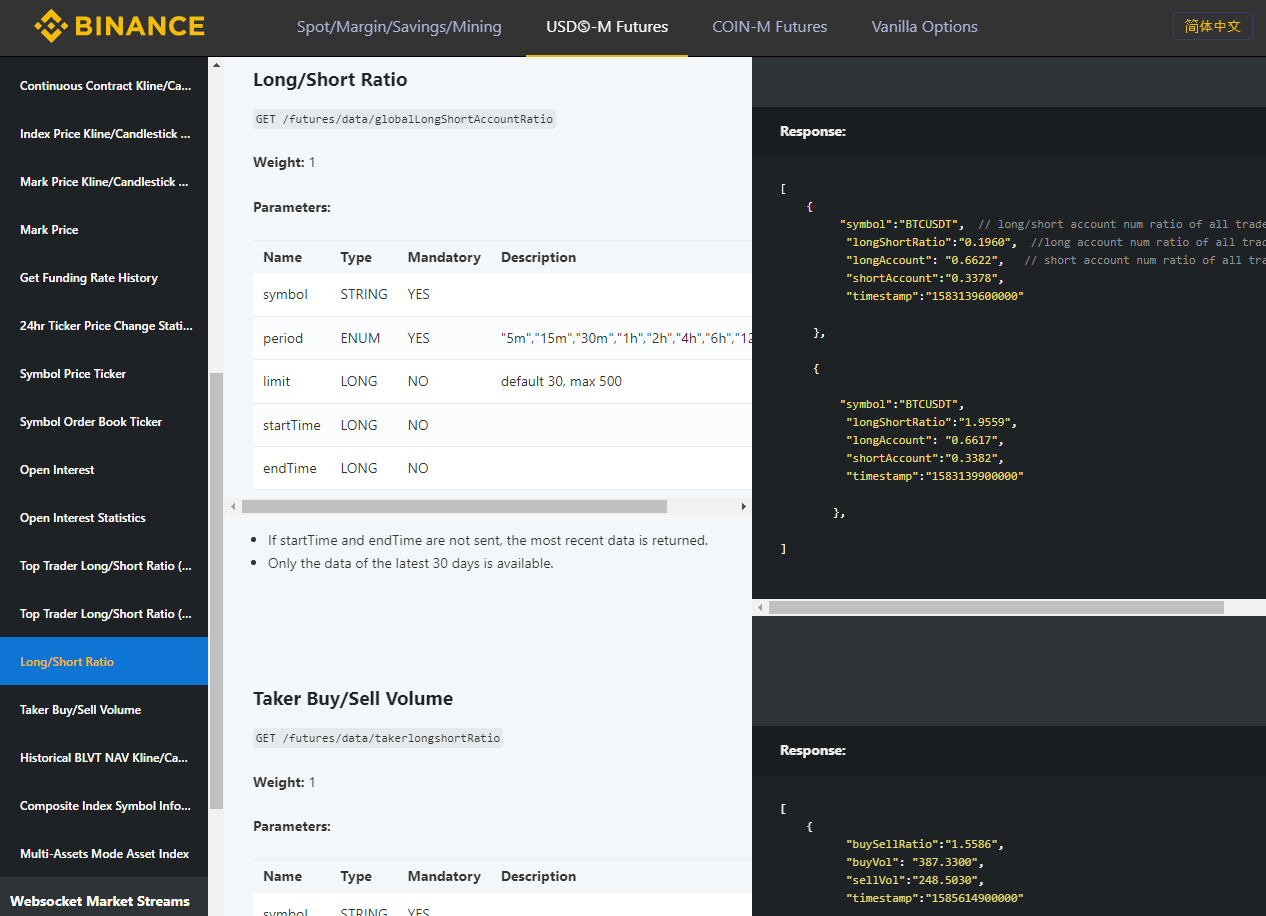The width and height of the screenshot is (1266, 916).
Task: Click the 'startTime' parameter cell
Action: point(292,425)
